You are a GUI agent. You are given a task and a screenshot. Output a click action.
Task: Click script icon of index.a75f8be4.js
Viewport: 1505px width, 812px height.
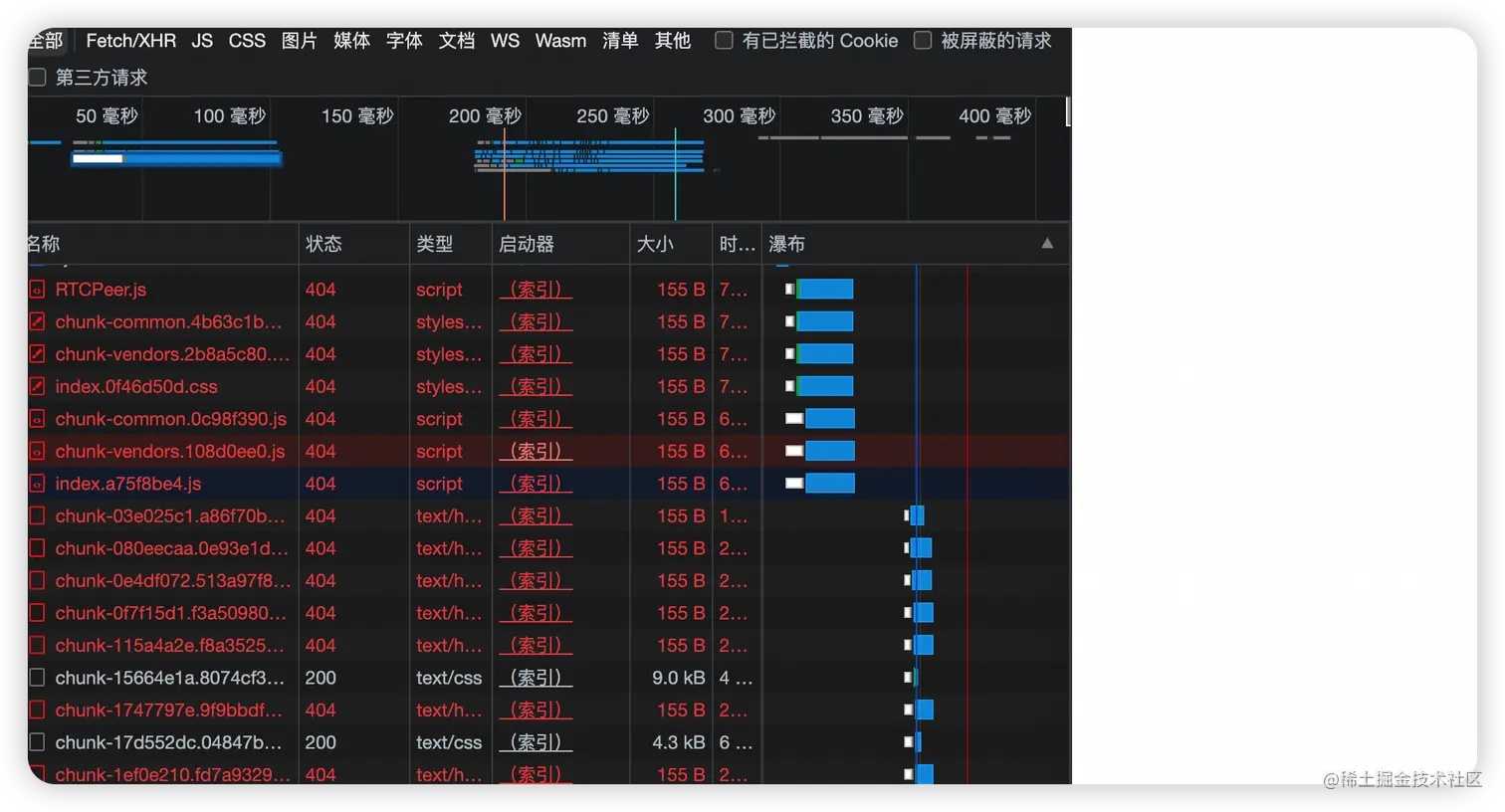click(x=37, y=484)
